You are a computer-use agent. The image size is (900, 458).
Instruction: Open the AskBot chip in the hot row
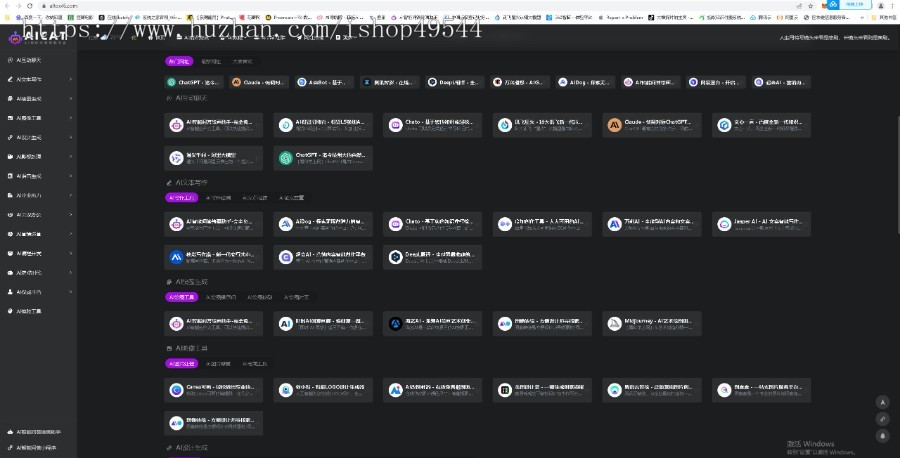click(324, 82)
